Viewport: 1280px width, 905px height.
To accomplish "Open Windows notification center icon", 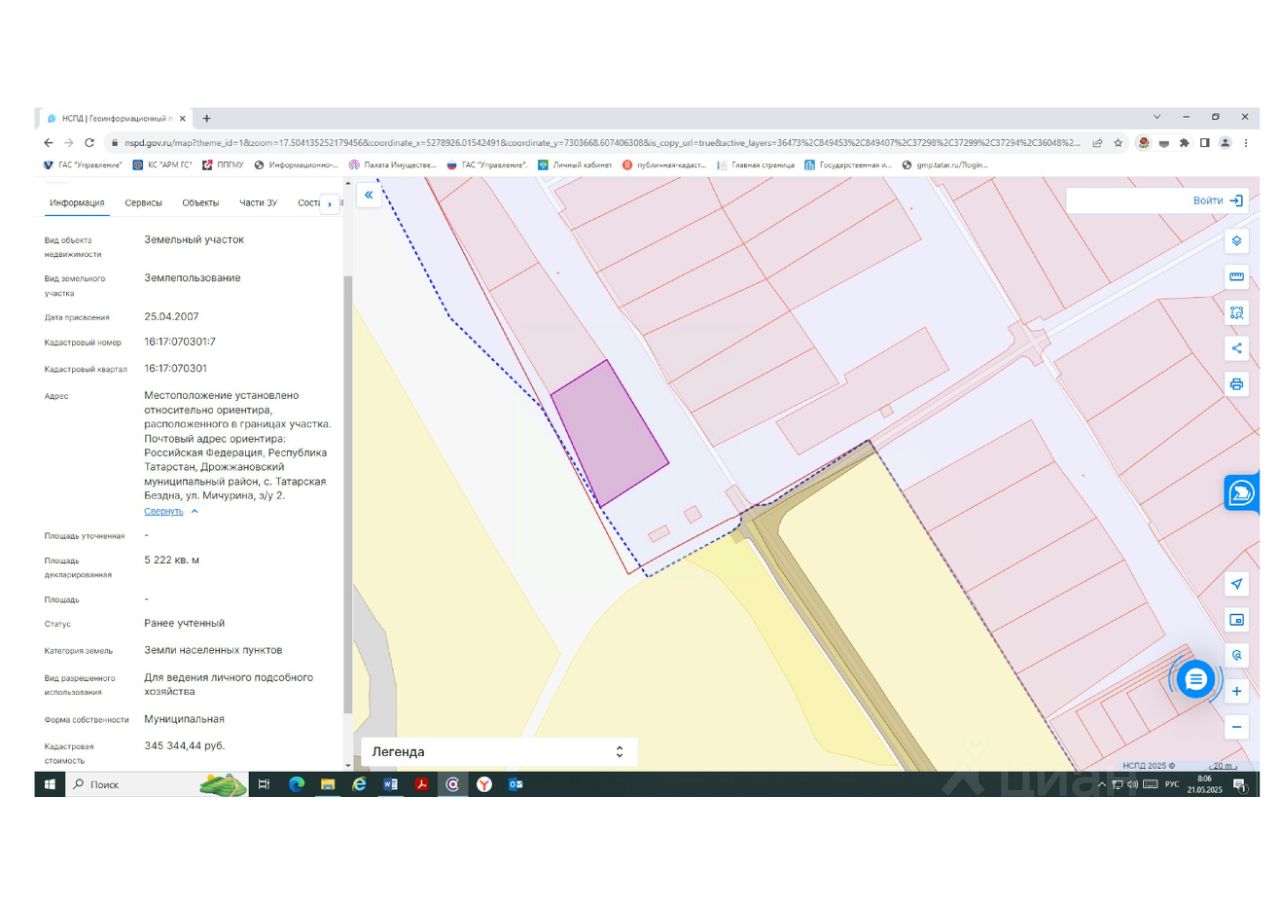I will (1239, 785).
